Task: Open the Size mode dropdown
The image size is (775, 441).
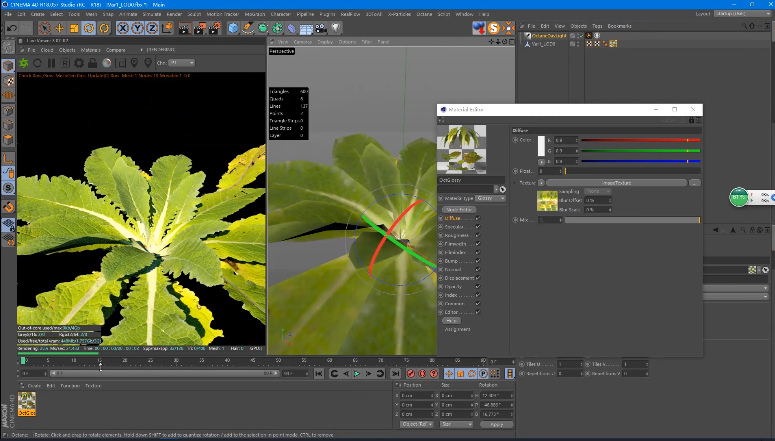Action: pos(456,424)
